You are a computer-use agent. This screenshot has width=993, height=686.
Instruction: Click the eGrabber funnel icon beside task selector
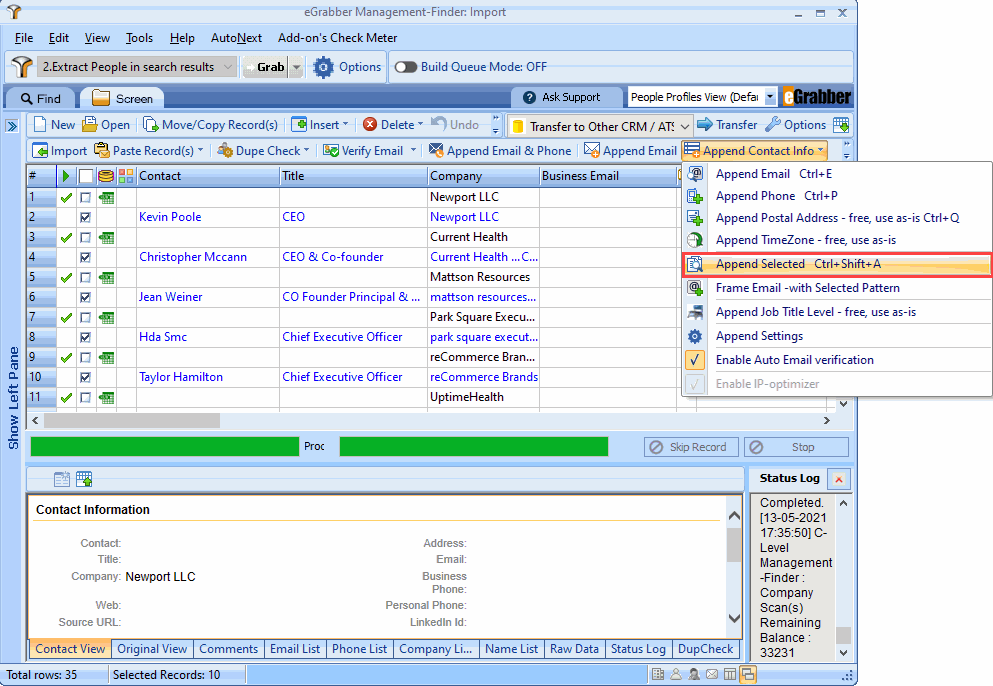tap(22, 67)
